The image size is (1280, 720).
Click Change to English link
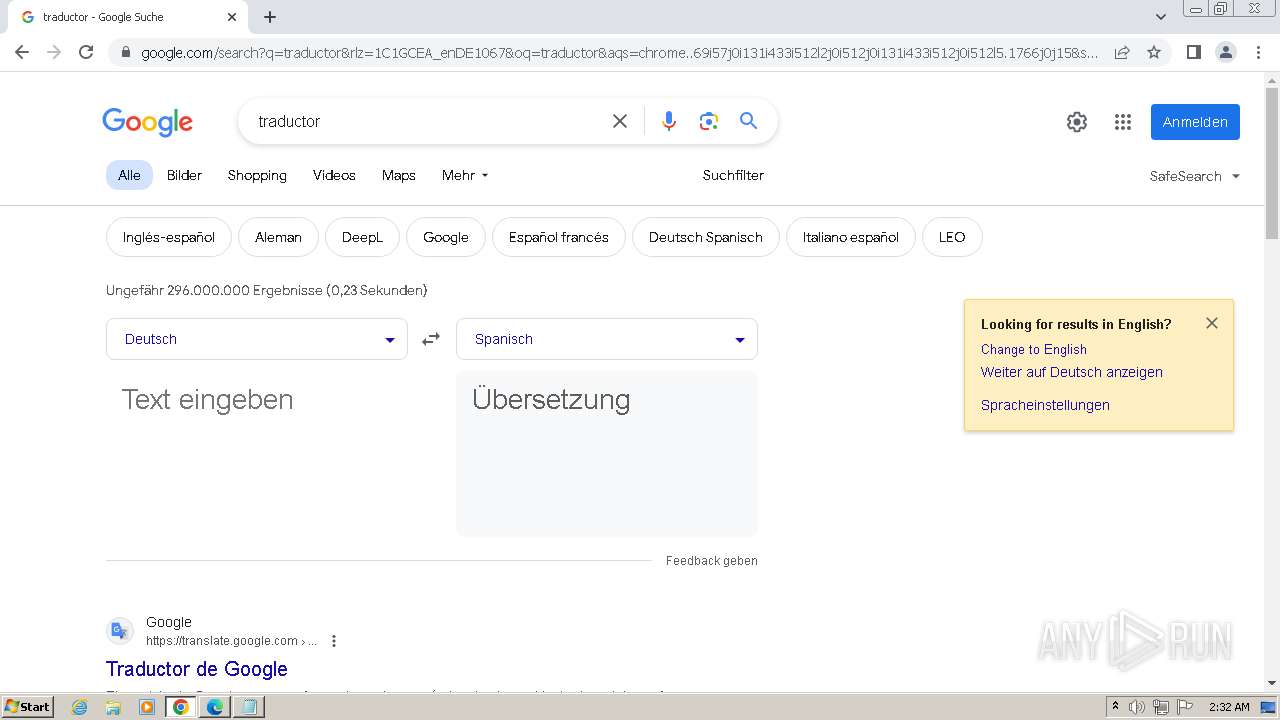tap(1033, 349)
